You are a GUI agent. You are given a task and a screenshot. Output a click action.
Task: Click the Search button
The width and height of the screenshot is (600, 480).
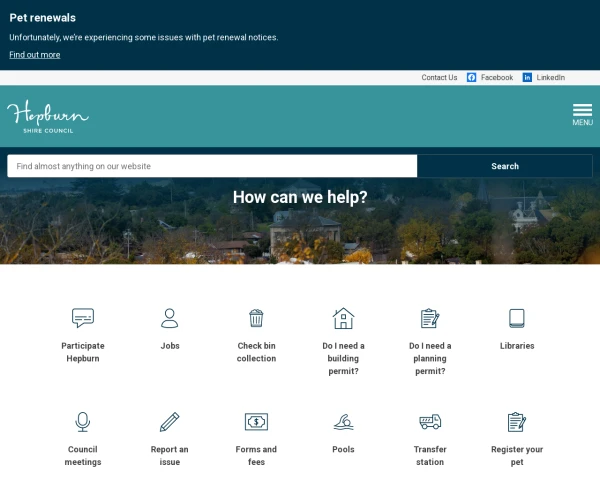coord(505,166)
